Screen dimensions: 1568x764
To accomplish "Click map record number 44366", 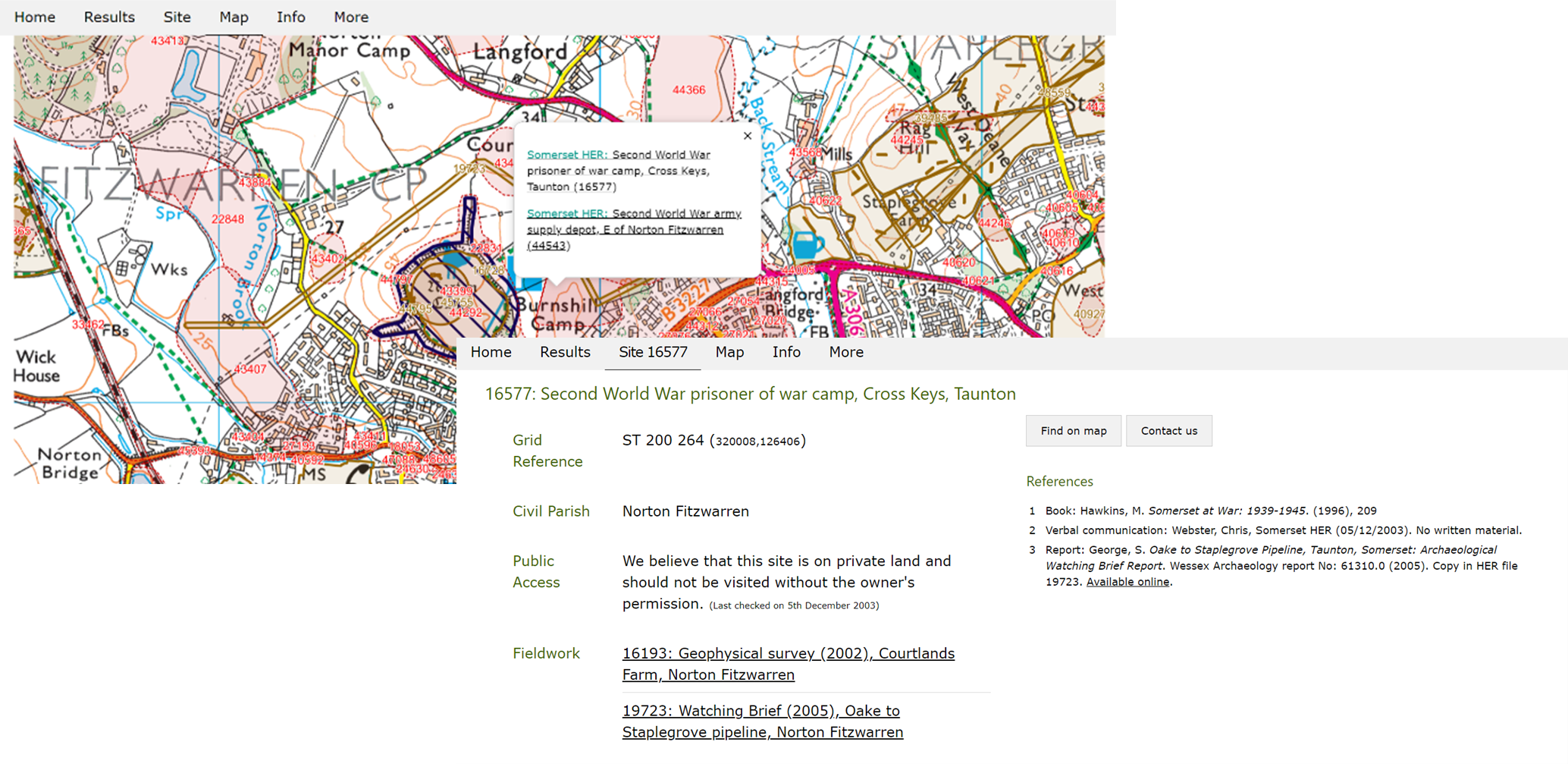I will (x=688, y=90).
